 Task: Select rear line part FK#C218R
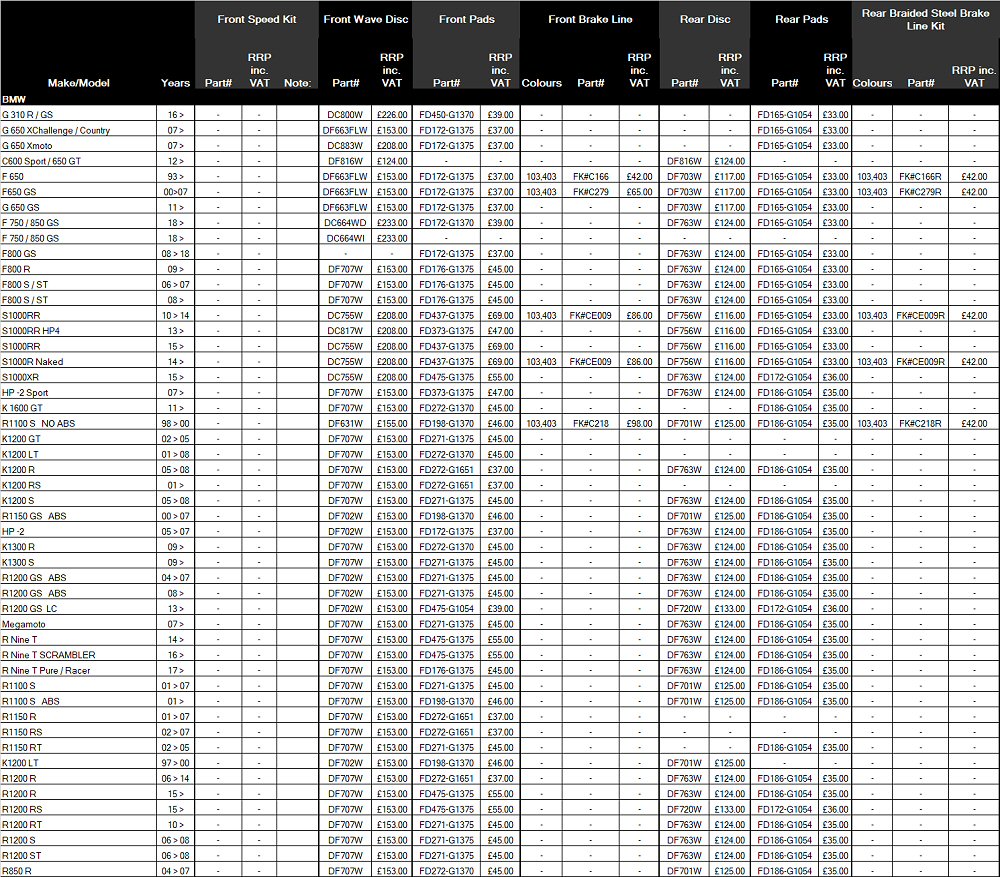click(920, 424)
